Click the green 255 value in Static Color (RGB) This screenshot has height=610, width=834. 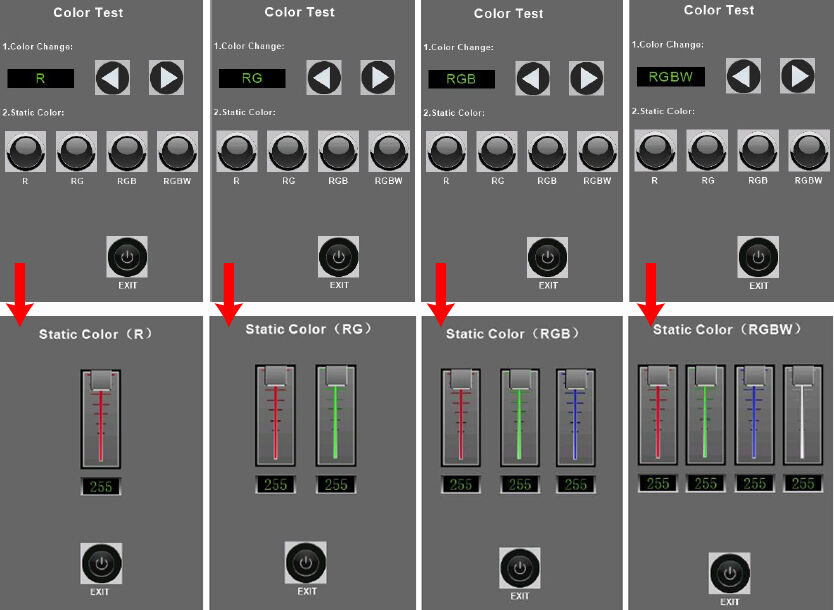pos(520,484)
